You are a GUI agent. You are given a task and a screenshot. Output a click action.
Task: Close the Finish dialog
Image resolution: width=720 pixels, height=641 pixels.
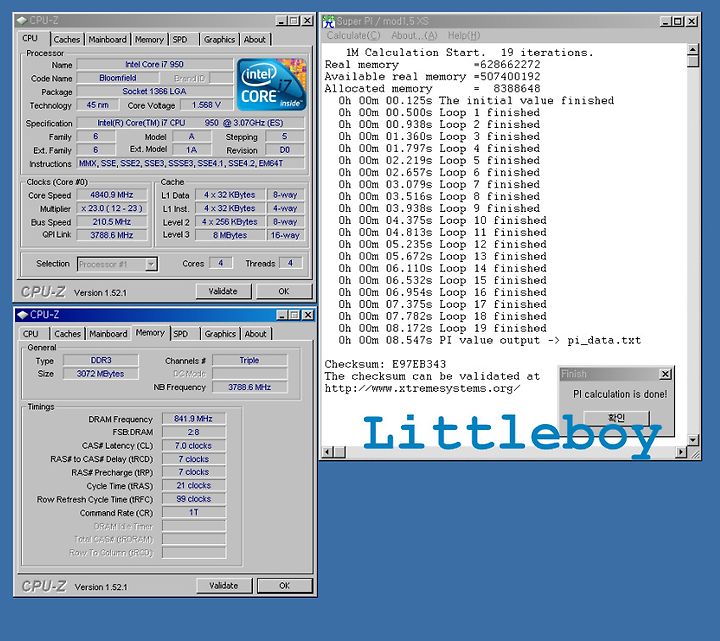coord(665,374)
